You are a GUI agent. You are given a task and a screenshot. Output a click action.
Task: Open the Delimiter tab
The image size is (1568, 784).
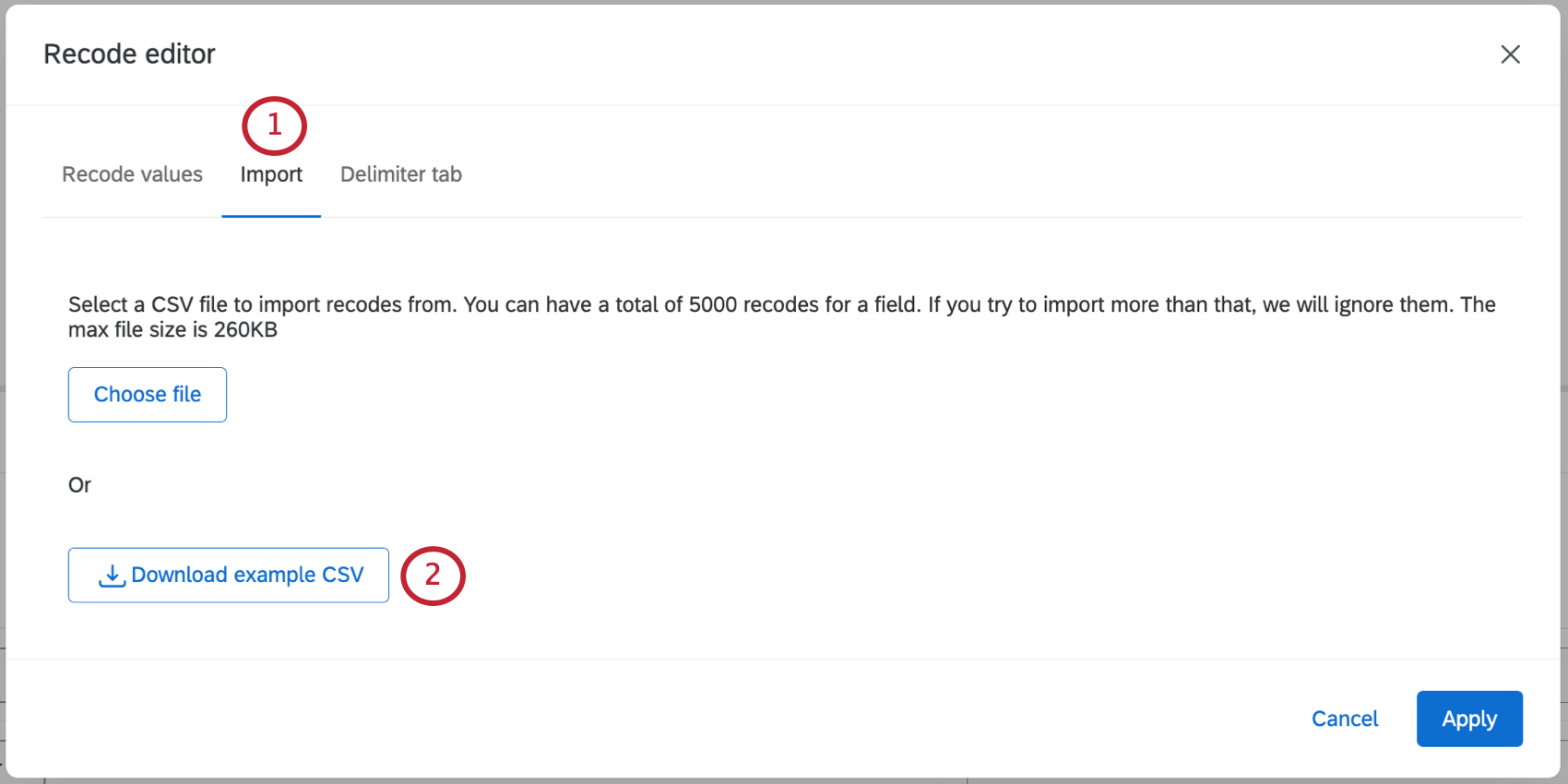400,174
